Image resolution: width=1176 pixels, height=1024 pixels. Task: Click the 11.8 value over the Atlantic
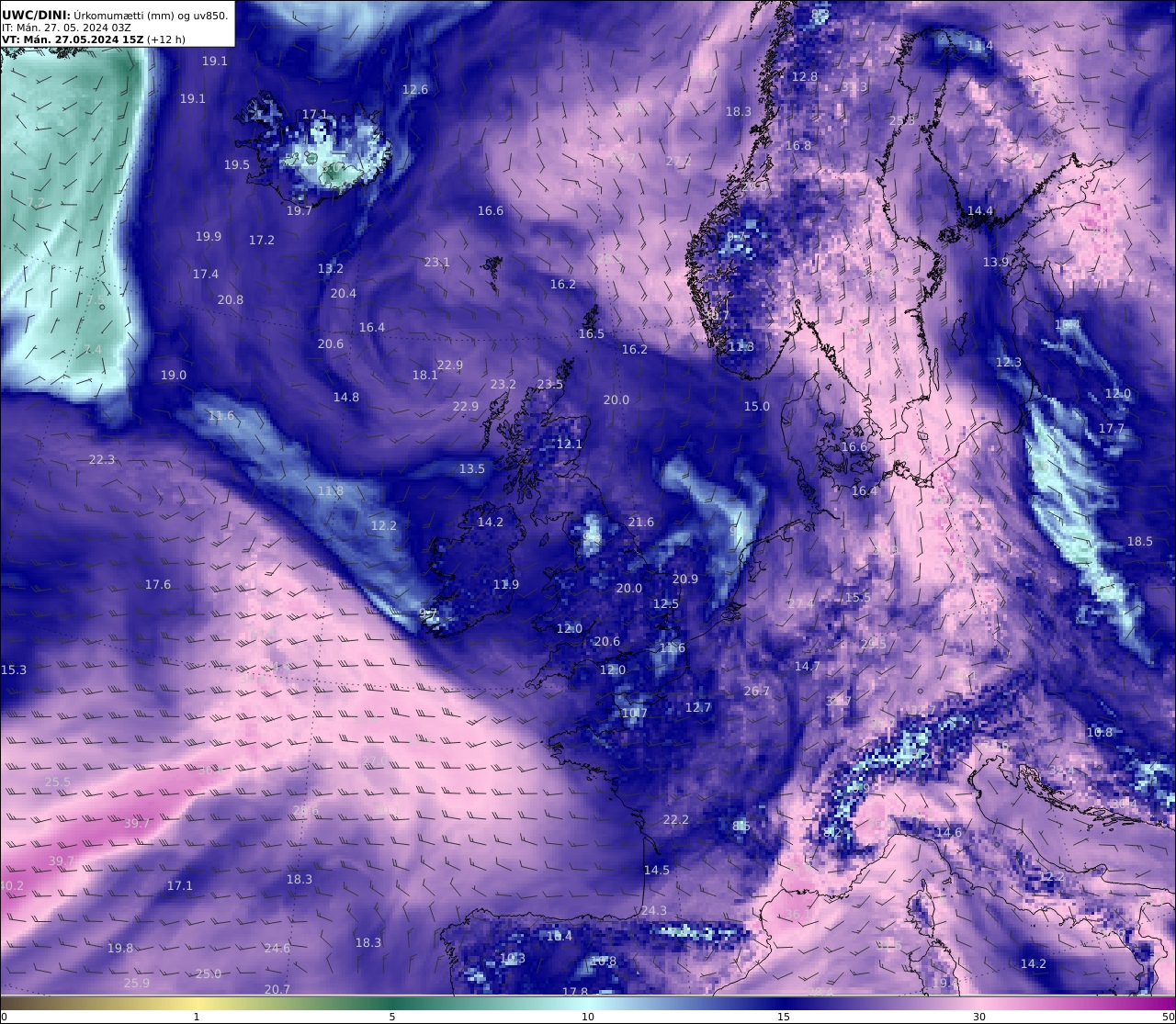point(331,490)
